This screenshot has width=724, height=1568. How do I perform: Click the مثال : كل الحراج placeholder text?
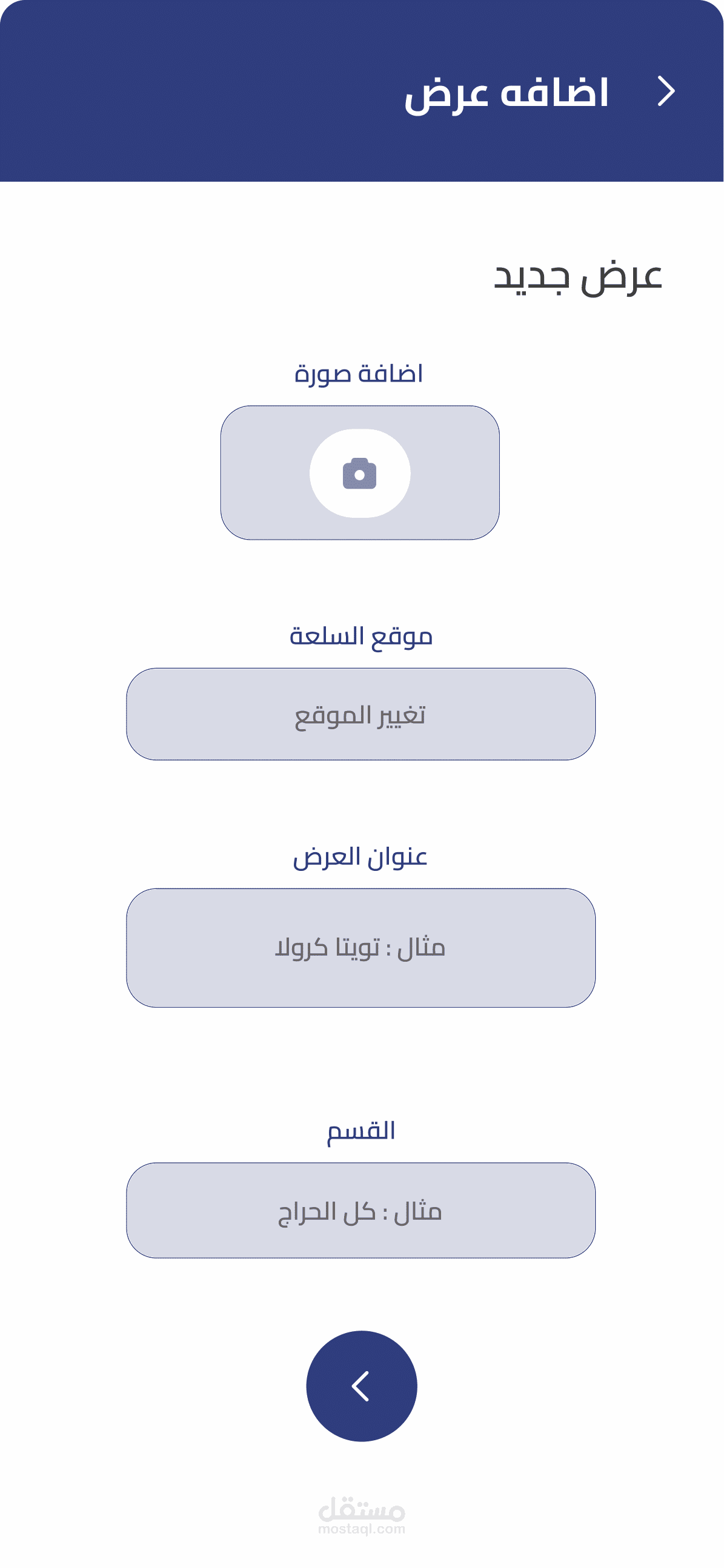point(360,1211)
